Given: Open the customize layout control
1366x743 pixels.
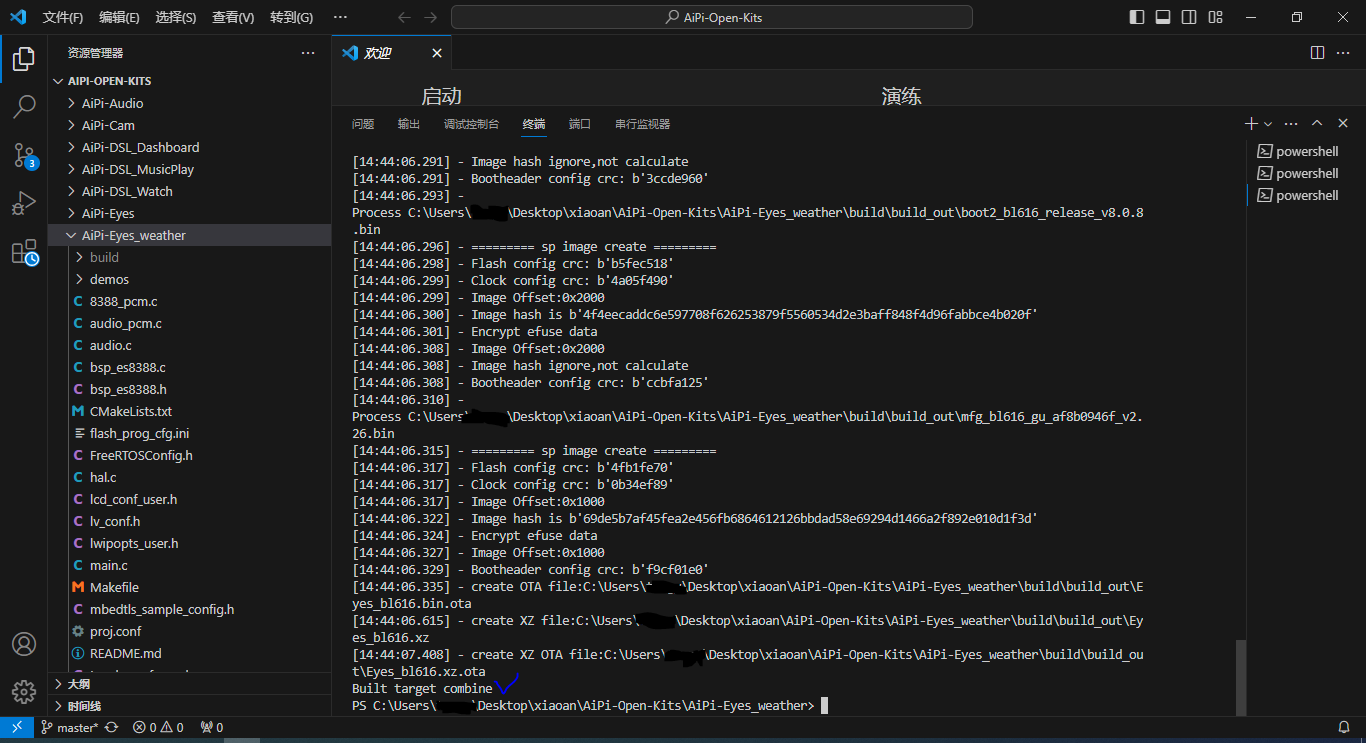Looking at the screenshot, I should pyautogui.click(x=1215, y=17).
